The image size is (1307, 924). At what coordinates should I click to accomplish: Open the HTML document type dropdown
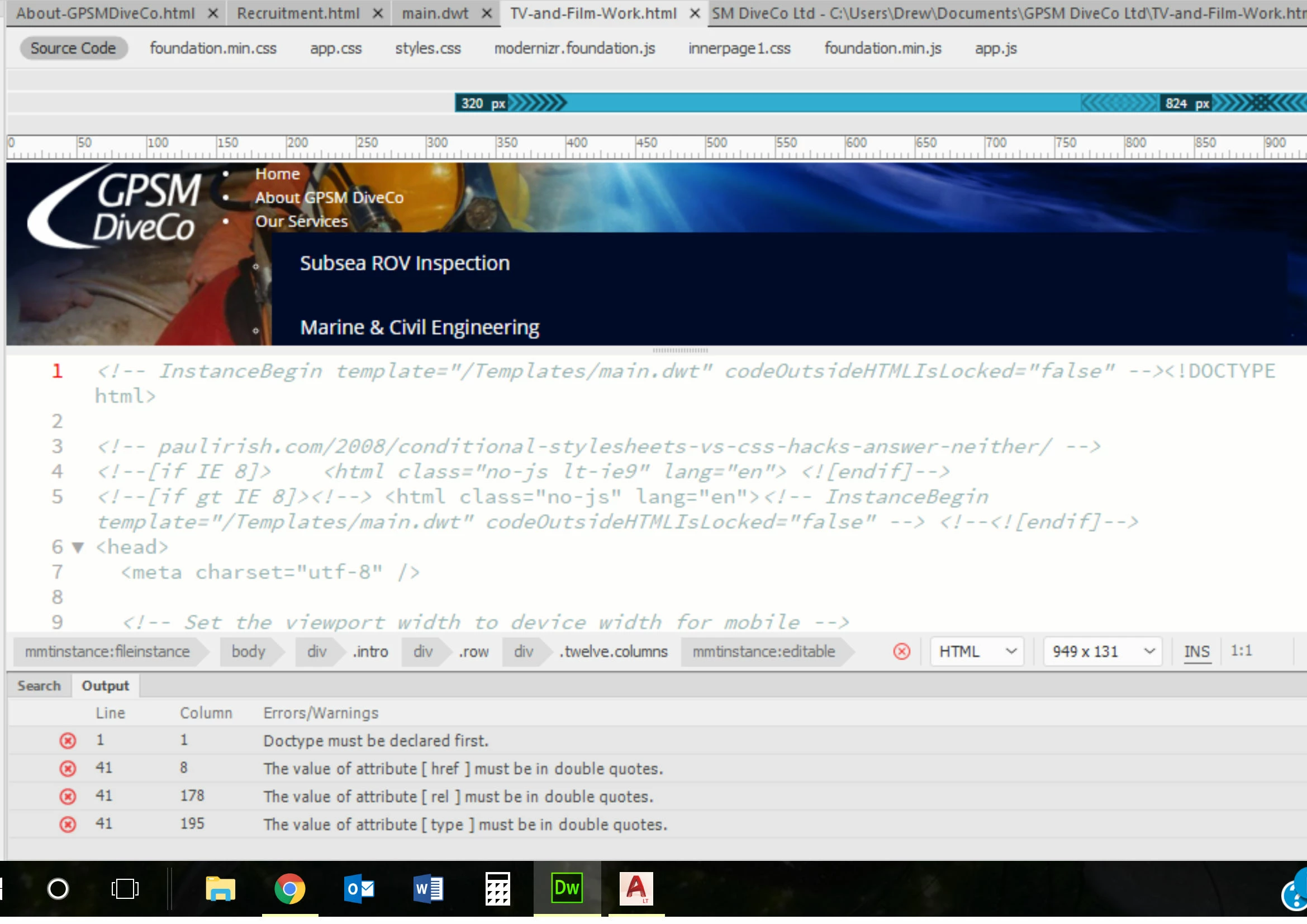pyautogui.click(x=977, y=651)
